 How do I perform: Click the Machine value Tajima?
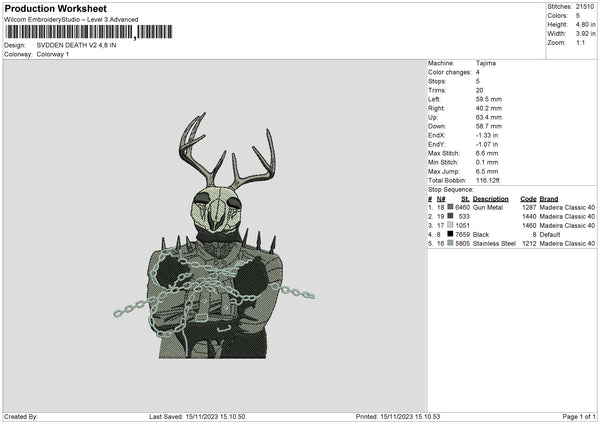tap(486, 63)
